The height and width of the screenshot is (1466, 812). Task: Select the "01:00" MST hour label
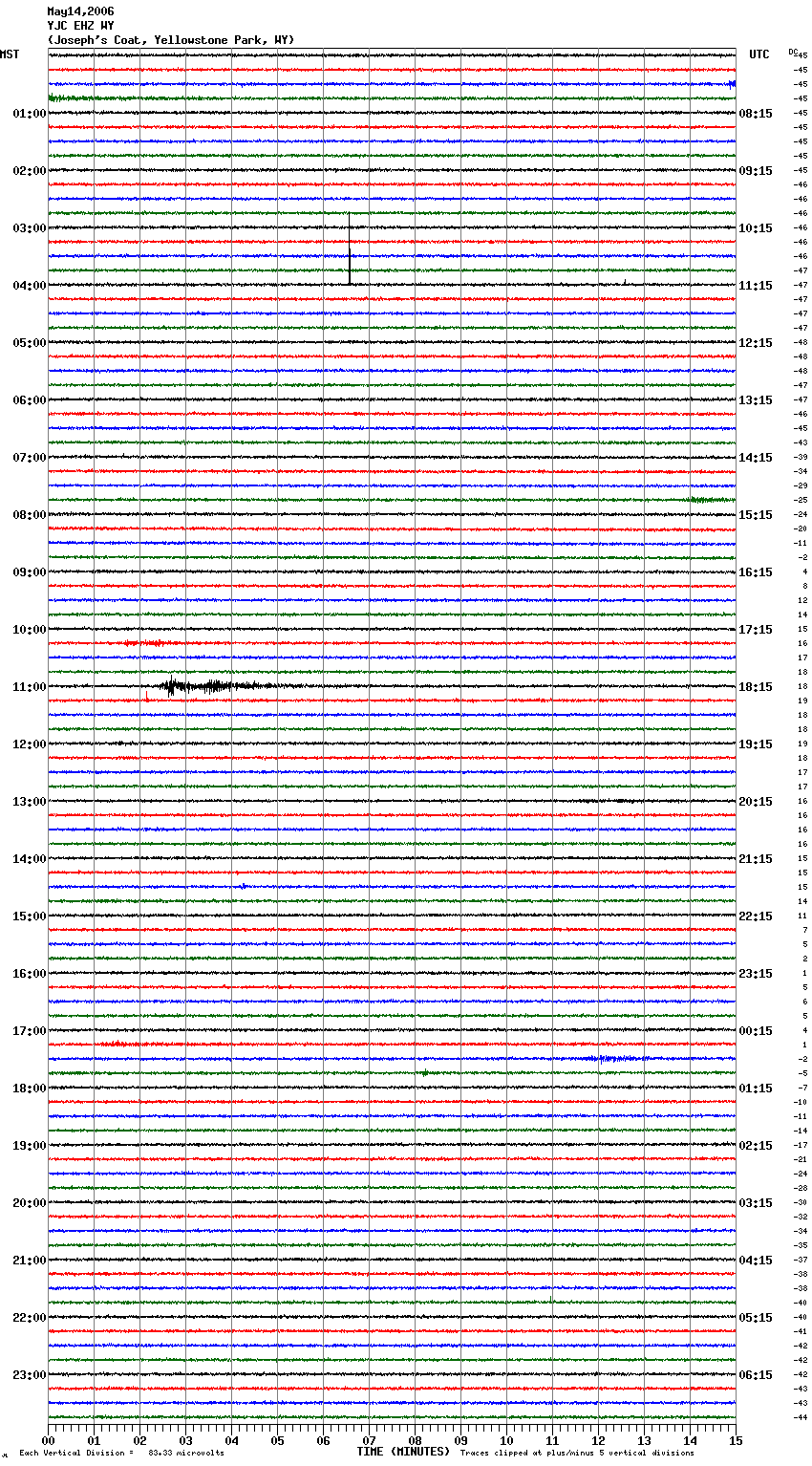(30, 114)
